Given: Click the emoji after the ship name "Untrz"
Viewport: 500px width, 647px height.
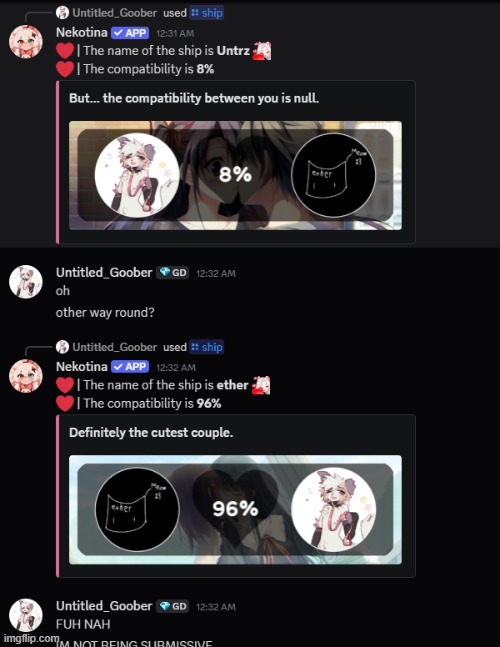Looking at the screenshot, I should [262, 51].
